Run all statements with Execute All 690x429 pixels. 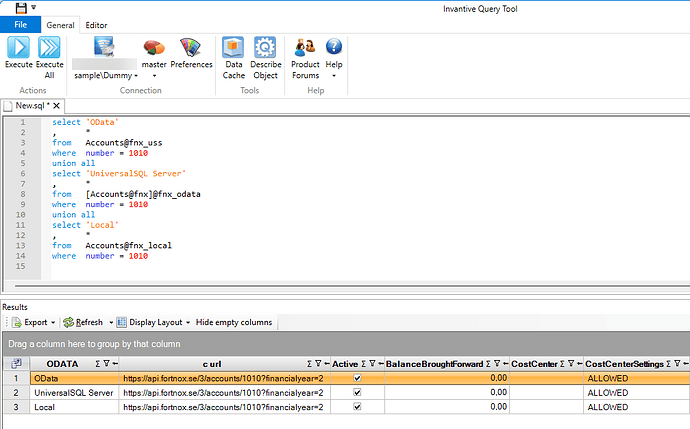(49, 48)
